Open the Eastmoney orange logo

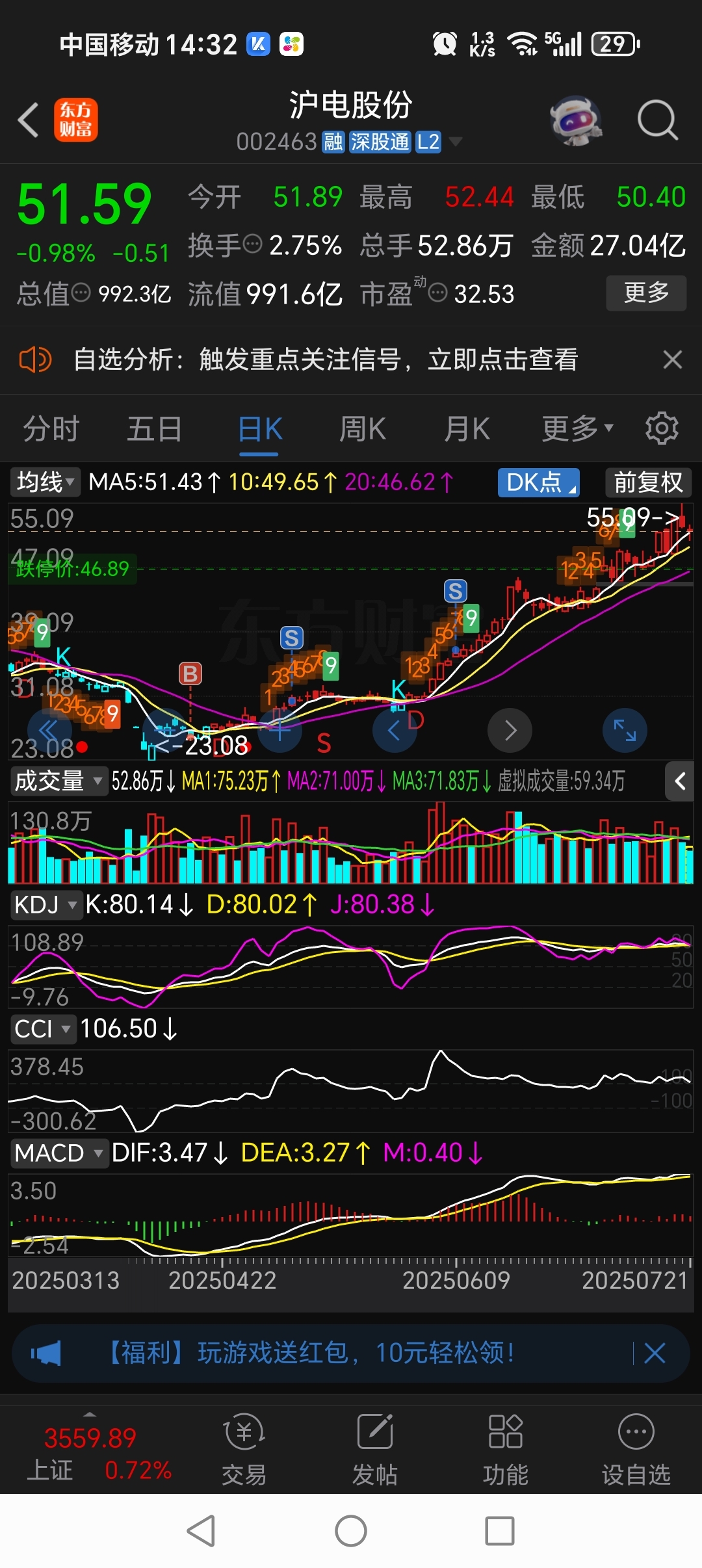(x=75, y=120)
